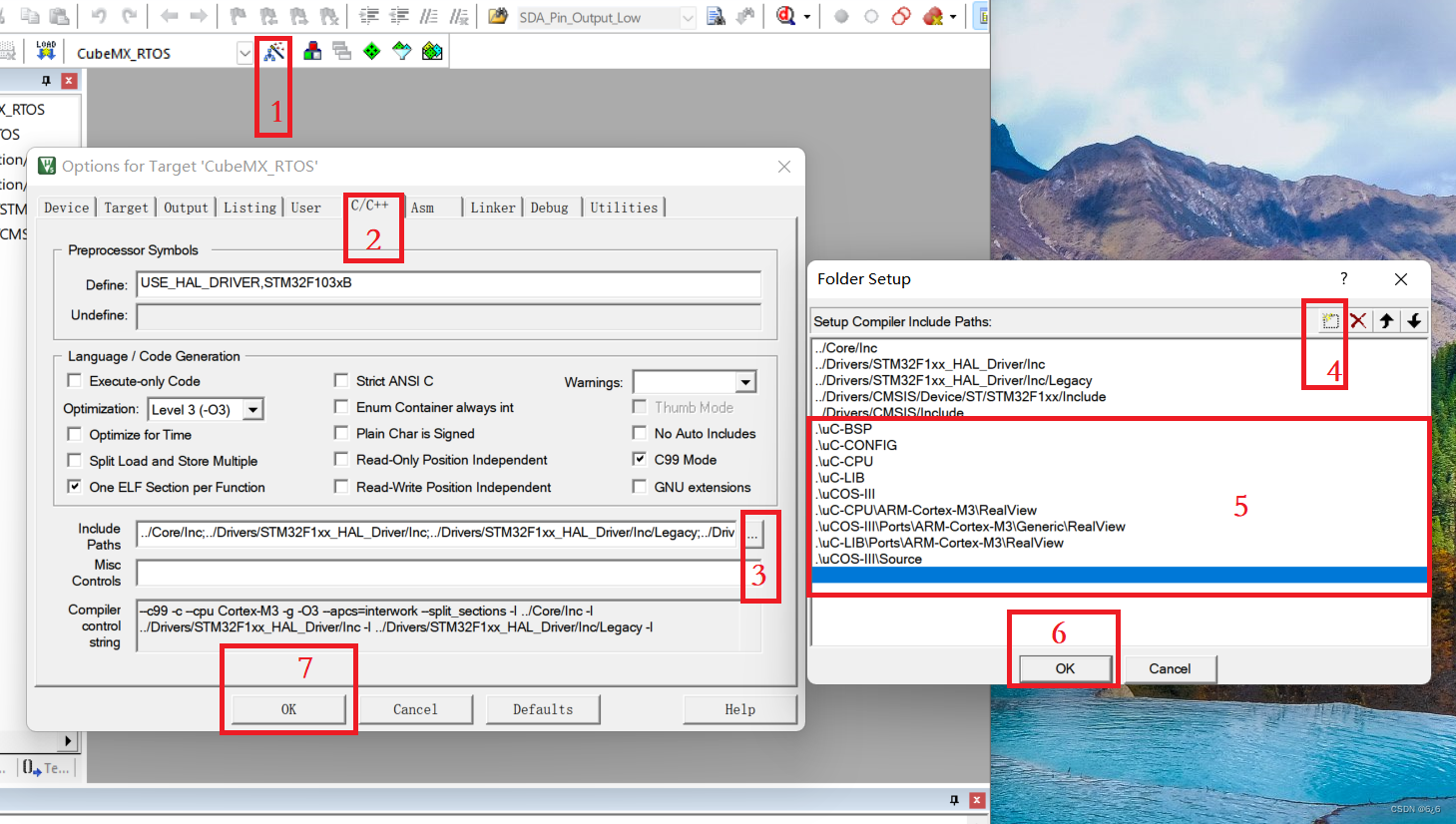Open the Optimization level dropdown
The width and height of the screenshot is (1456, 824).
(x=253, y=409)
